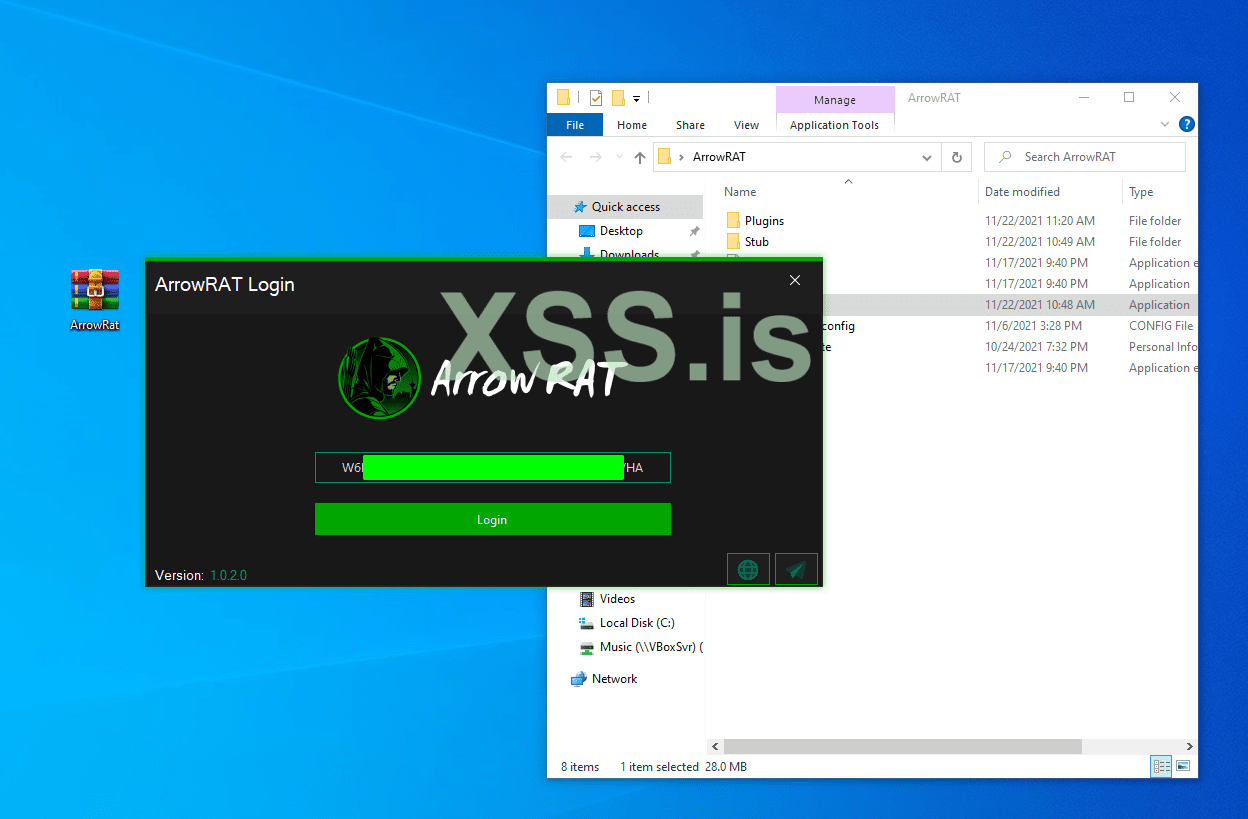
Task: Select Desktop in the navigation pane
Action: (x=621, y=231)
